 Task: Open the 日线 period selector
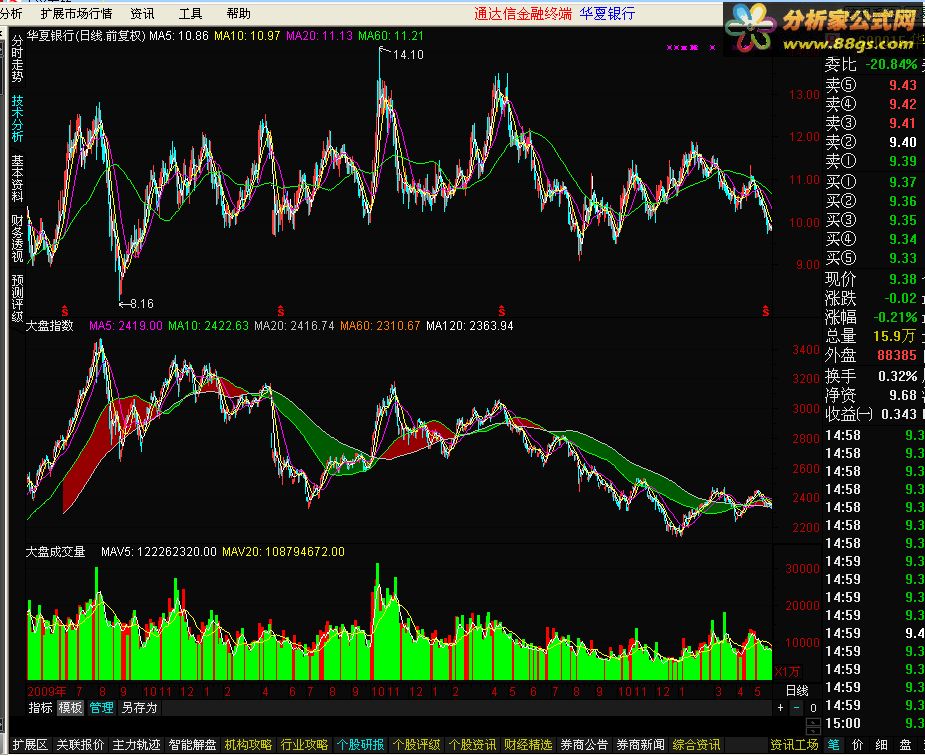pyautogui.click(x=797, y=691)
